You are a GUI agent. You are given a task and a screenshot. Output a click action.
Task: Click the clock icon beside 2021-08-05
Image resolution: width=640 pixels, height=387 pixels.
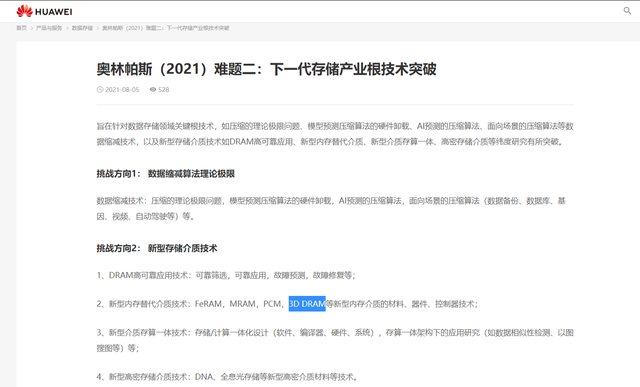[x=100, y=89]
